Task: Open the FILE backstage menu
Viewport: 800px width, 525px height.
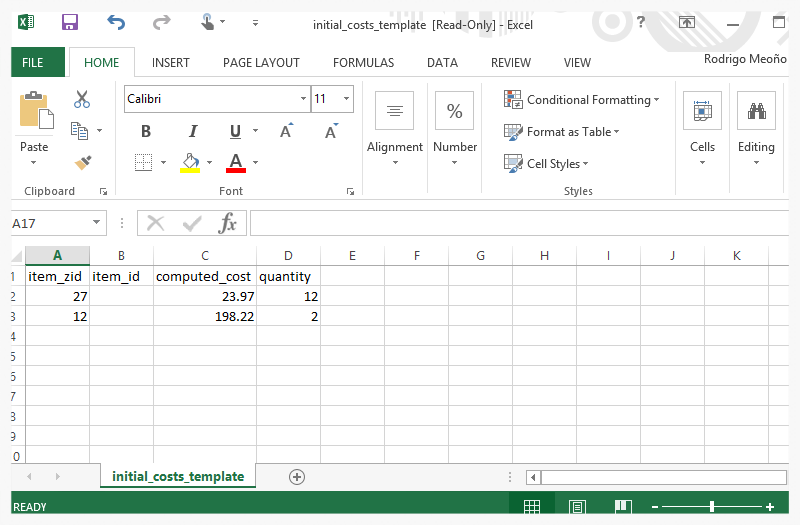Action: [x=33, y=62]
